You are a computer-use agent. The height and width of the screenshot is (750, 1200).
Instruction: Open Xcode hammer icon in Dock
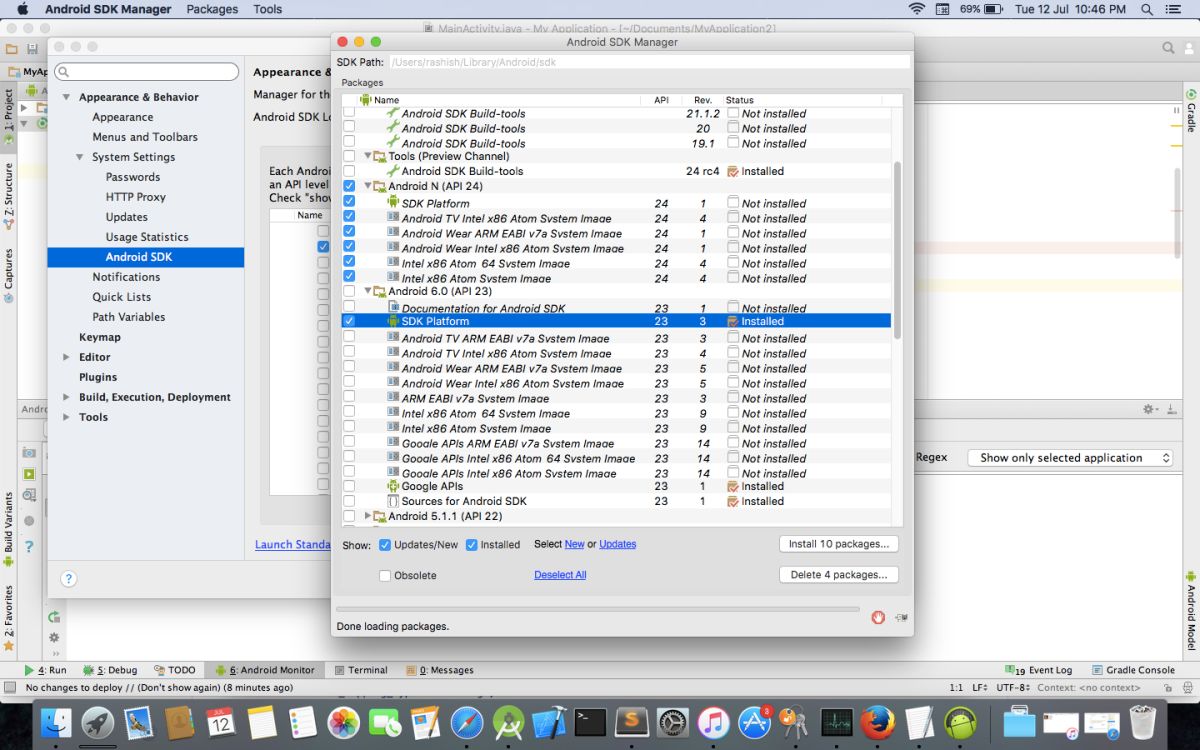549,722
